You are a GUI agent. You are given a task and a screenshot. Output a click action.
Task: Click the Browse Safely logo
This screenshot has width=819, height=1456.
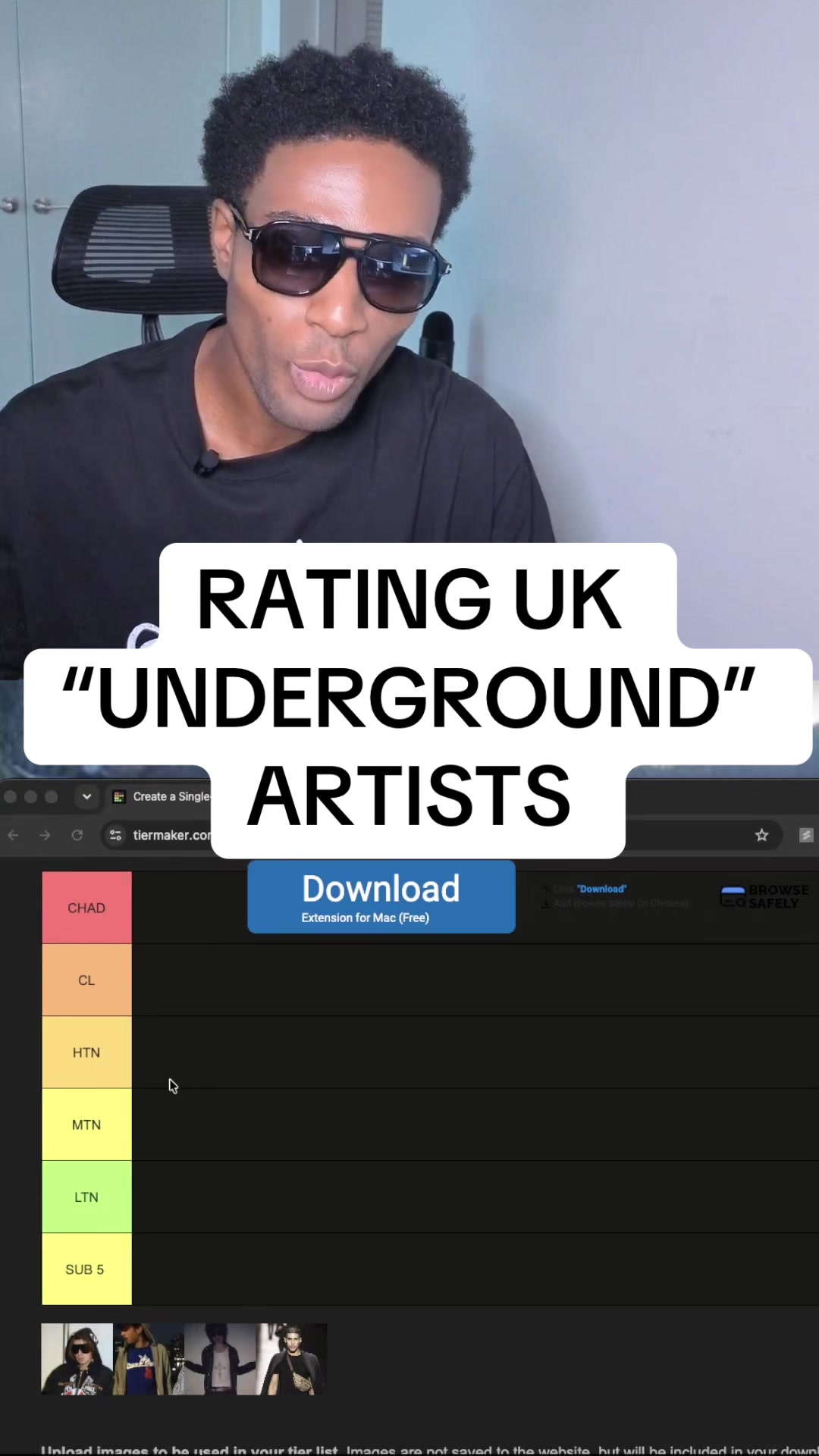(764, 896)
